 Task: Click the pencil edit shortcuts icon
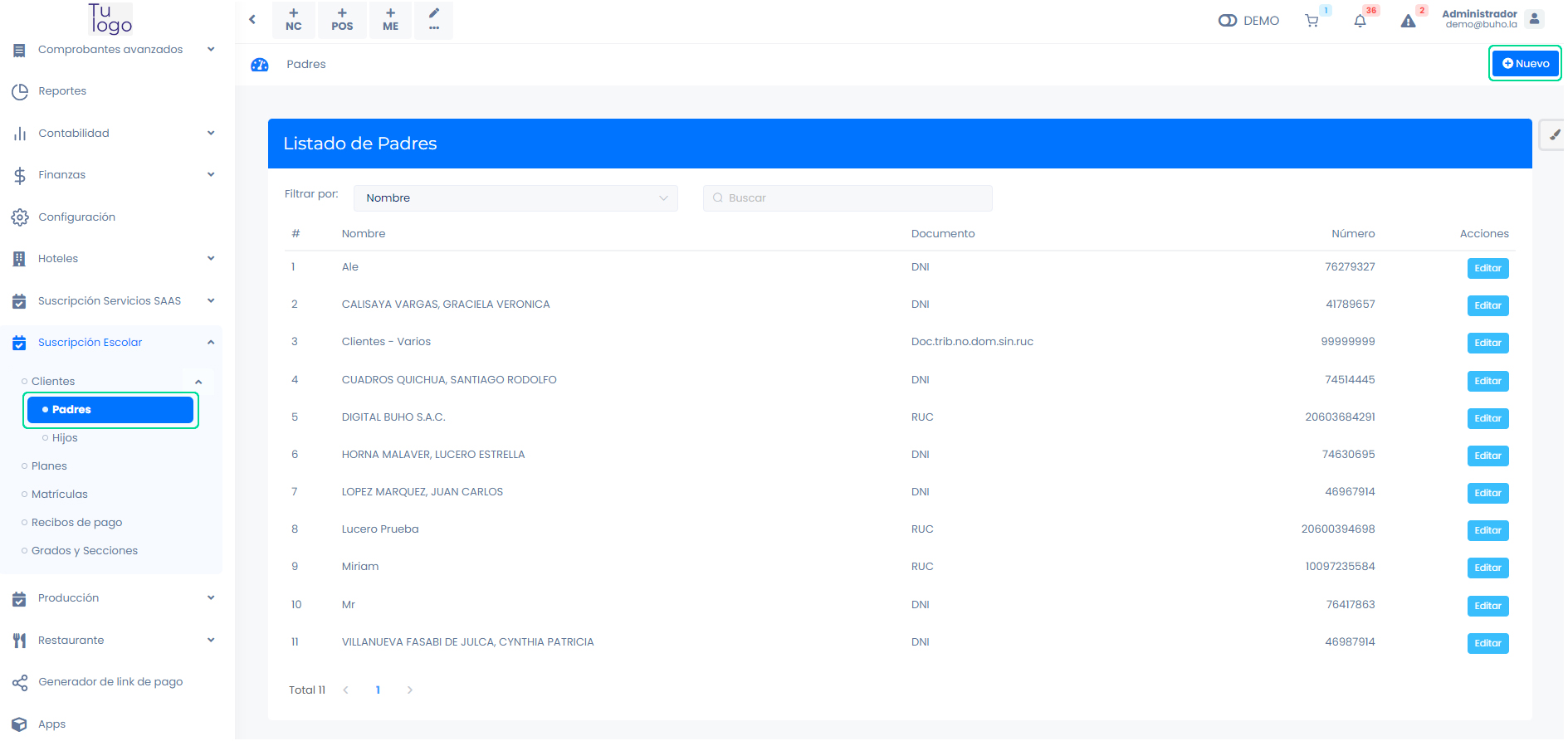(434, 20)
